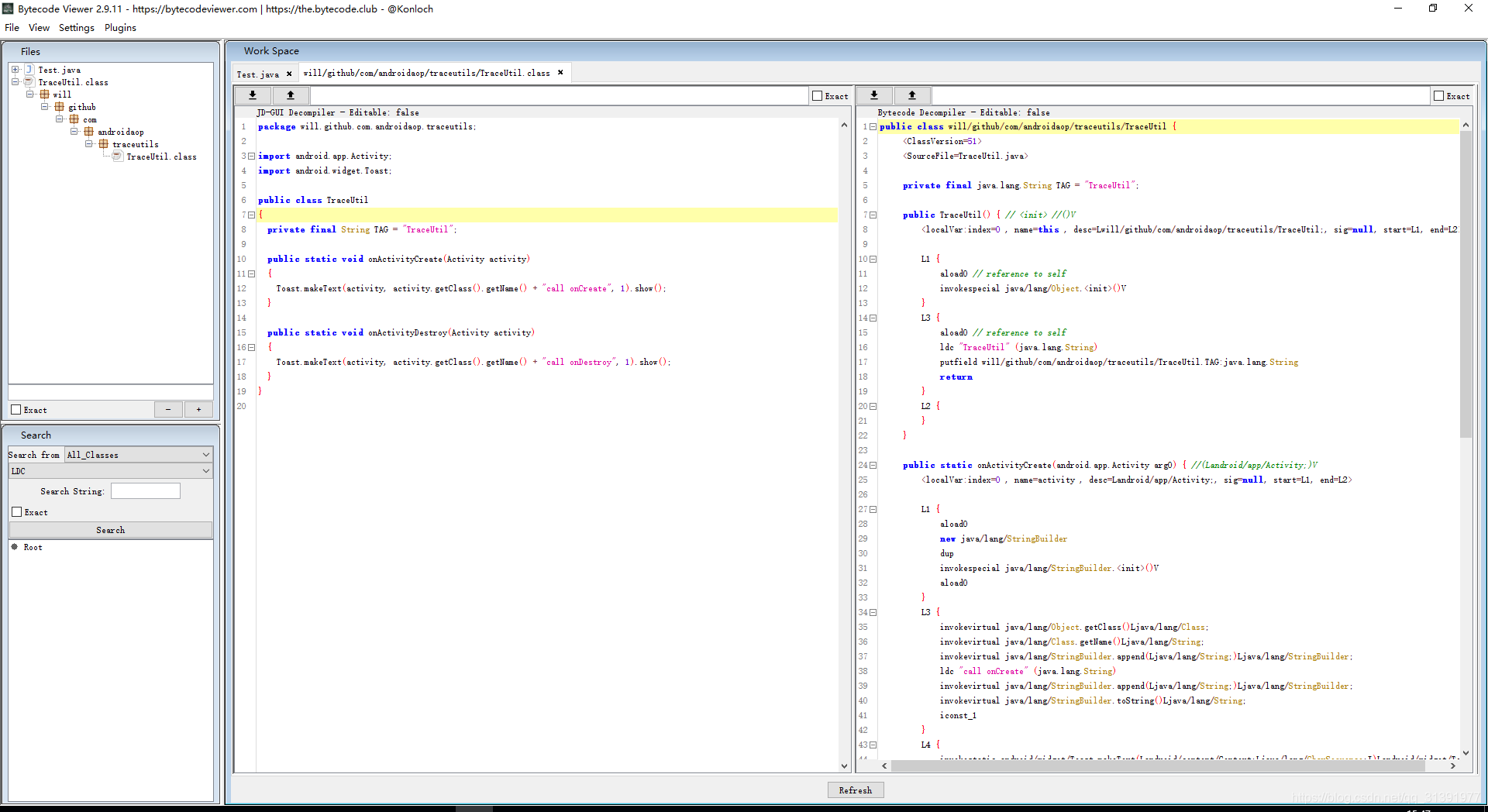Click the 'com' package icon
The width and height of the screenshot is (1488, 812).
pyautogui.click(x=74, y=119)
